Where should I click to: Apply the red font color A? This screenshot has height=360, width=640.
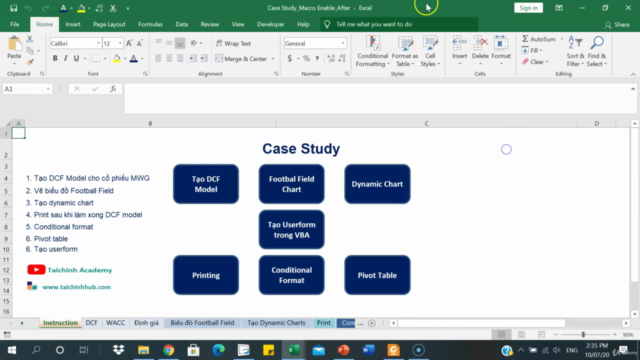(x=133, y=58)
